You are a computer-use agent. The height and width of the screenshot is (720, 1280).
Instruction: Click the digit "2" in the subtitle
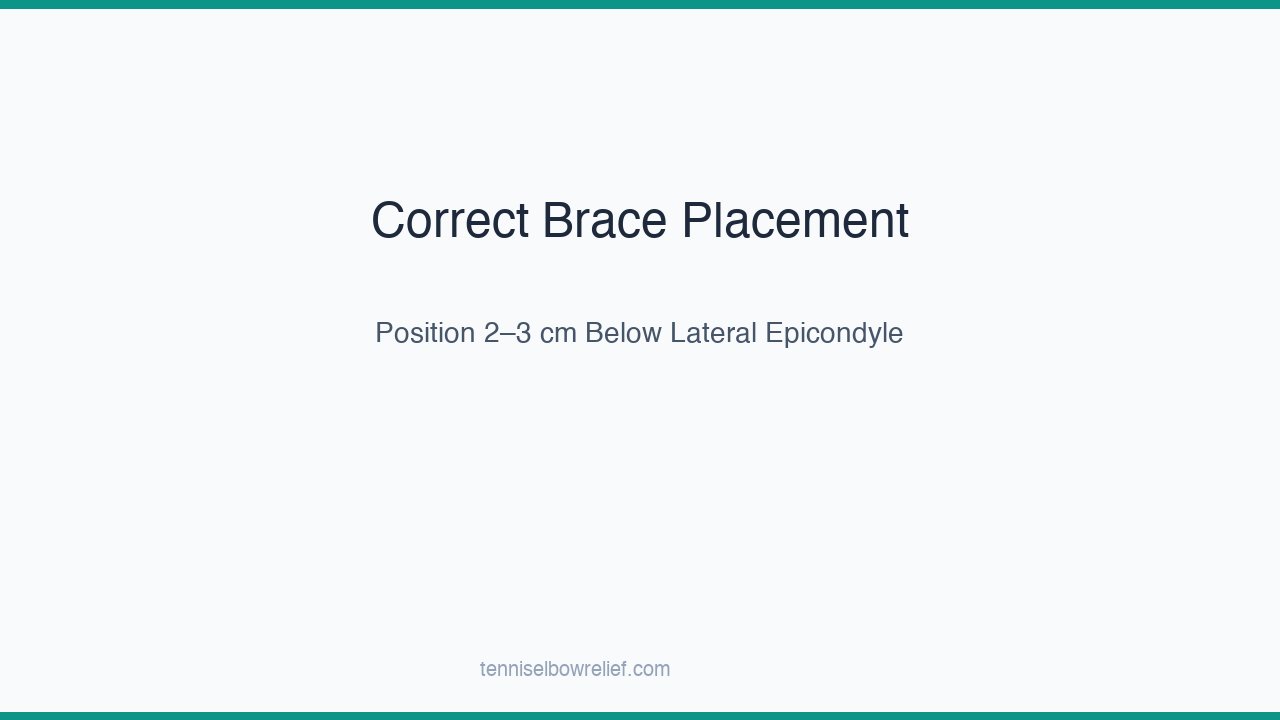click(491, 333)
